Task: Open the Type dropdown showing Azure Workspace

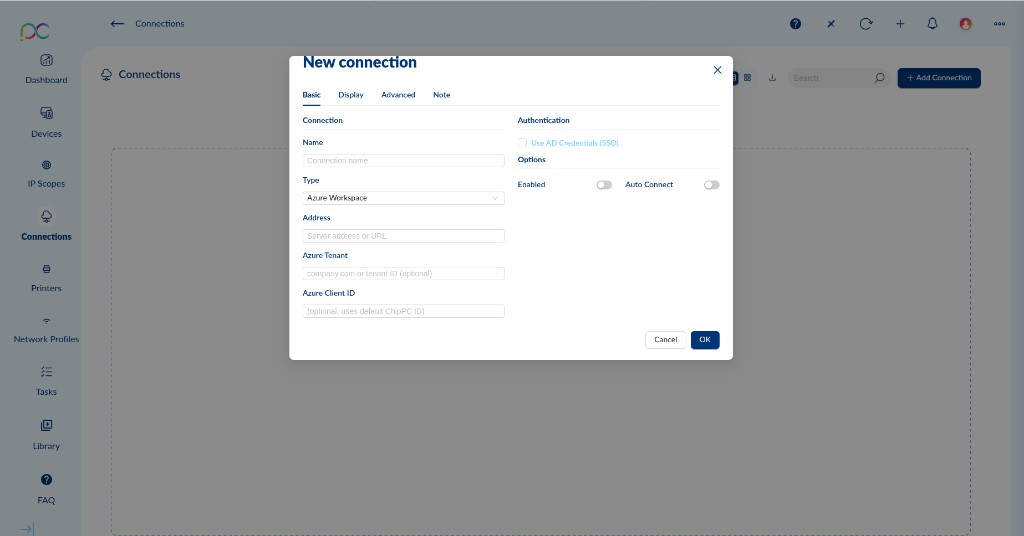Action: point(404,198)
